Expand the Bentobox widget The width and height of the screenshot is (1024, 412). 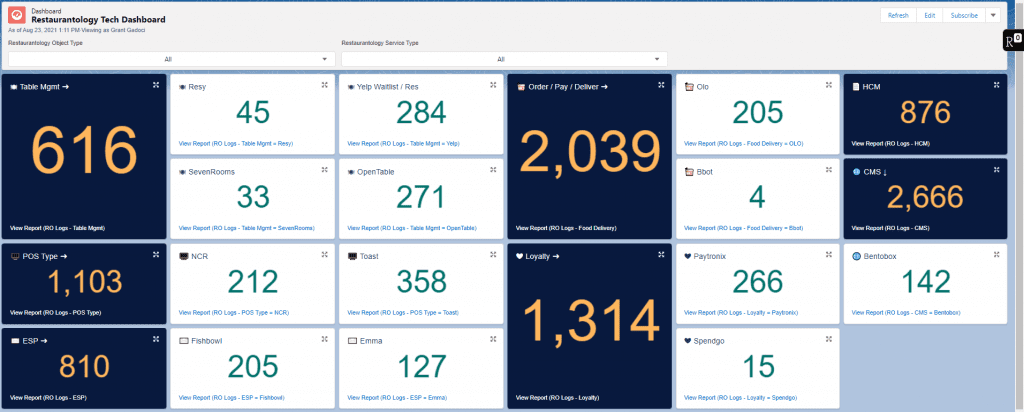pyautogui.click(x=997, y=255)
